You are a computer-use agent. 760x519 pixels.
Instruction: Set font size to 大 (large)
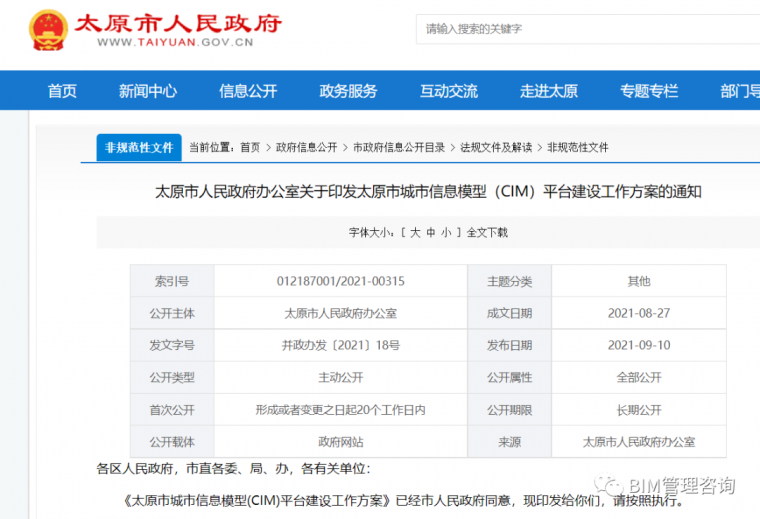pos(414,233)
